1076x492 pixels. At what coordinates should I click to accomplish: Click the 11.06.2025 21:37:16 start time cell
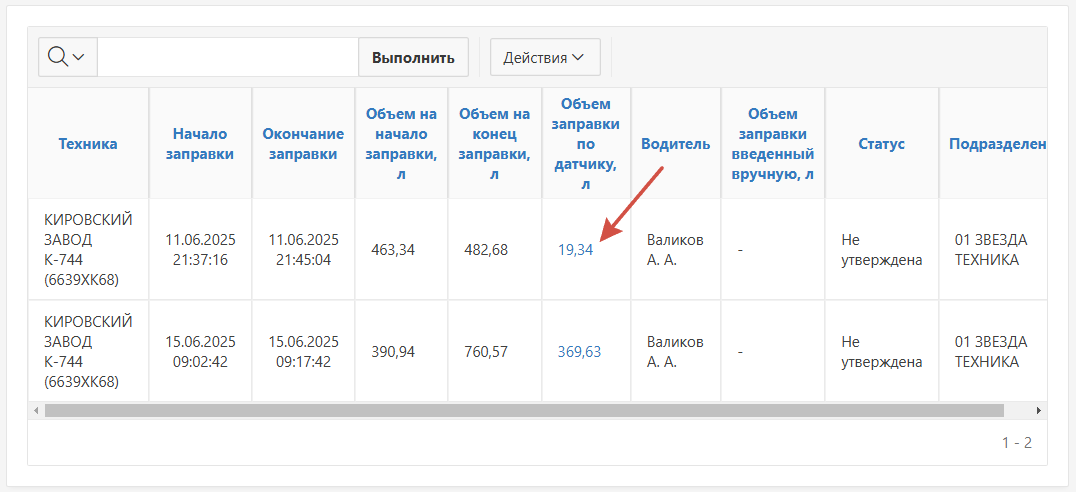pyautogui.click(x=200, y=250)
